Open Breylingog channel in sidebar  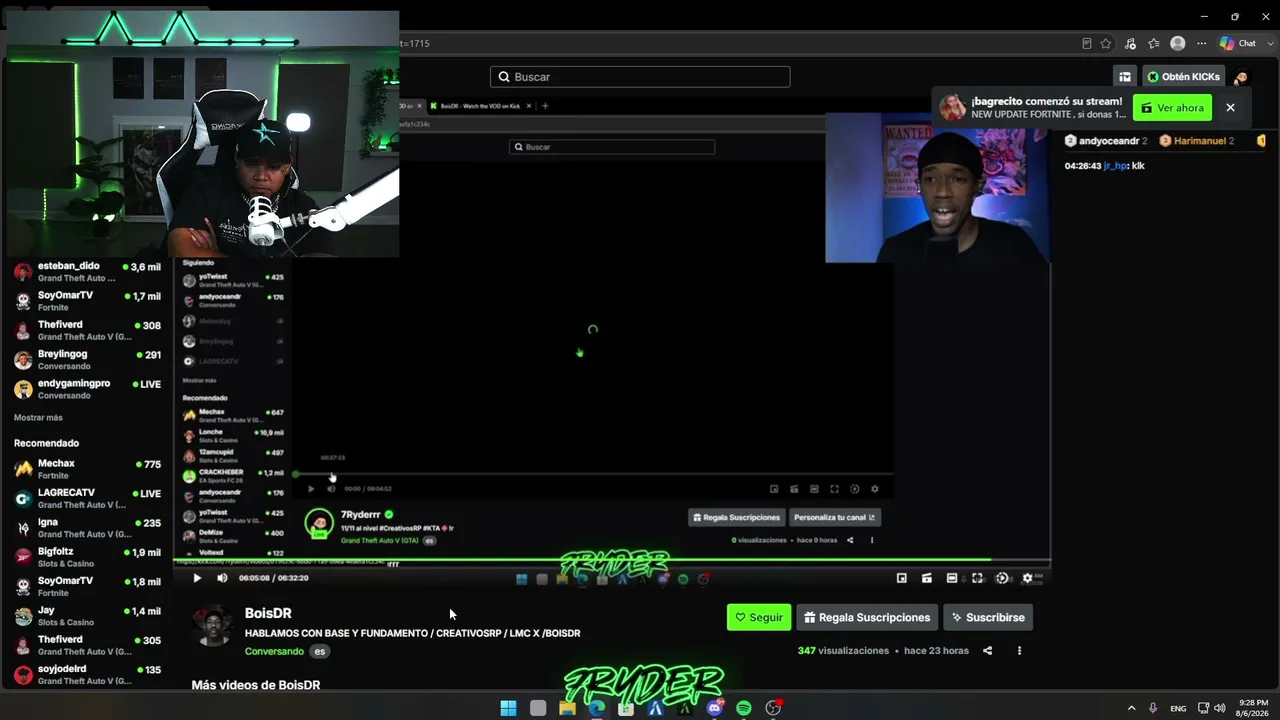click(87, 360)
